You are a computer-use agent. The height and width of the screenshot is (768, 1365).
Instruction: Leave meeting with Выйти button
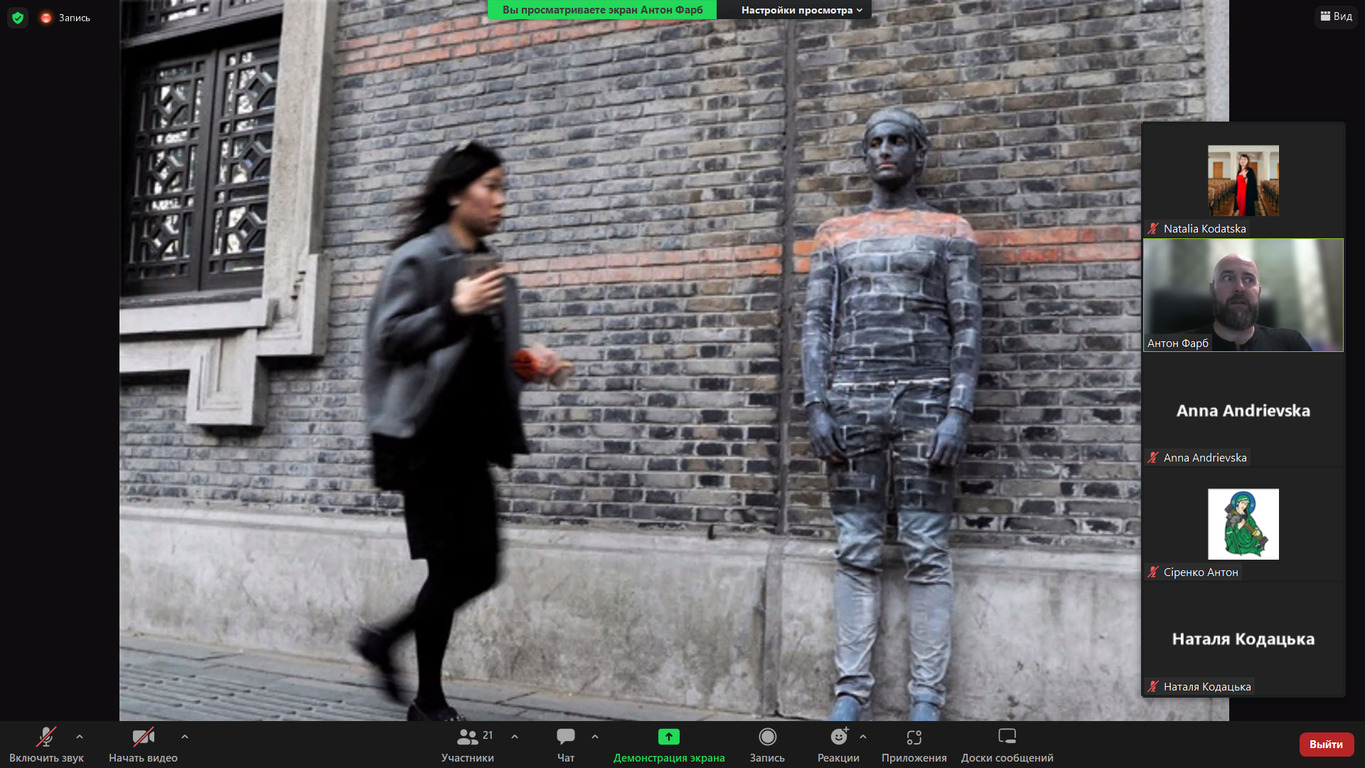pos(1326,744)
